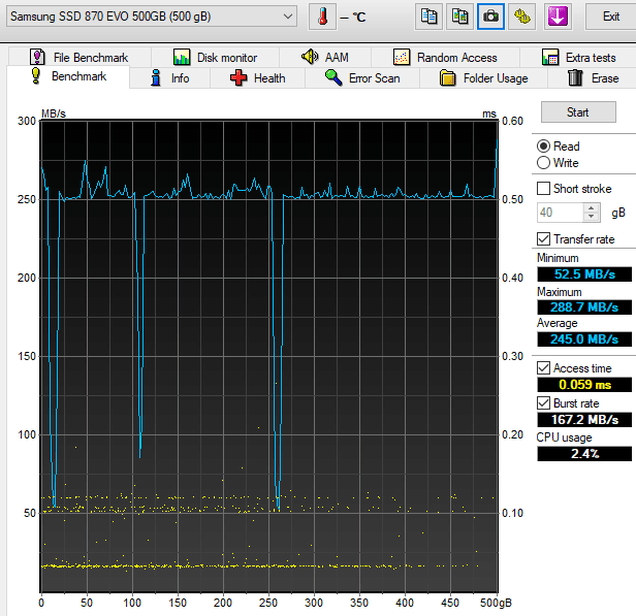This screenshot has height=616, width=636.
Task: Click the Disk monitor chart icon
Action: pyautogui.click(x=181, y=57)
